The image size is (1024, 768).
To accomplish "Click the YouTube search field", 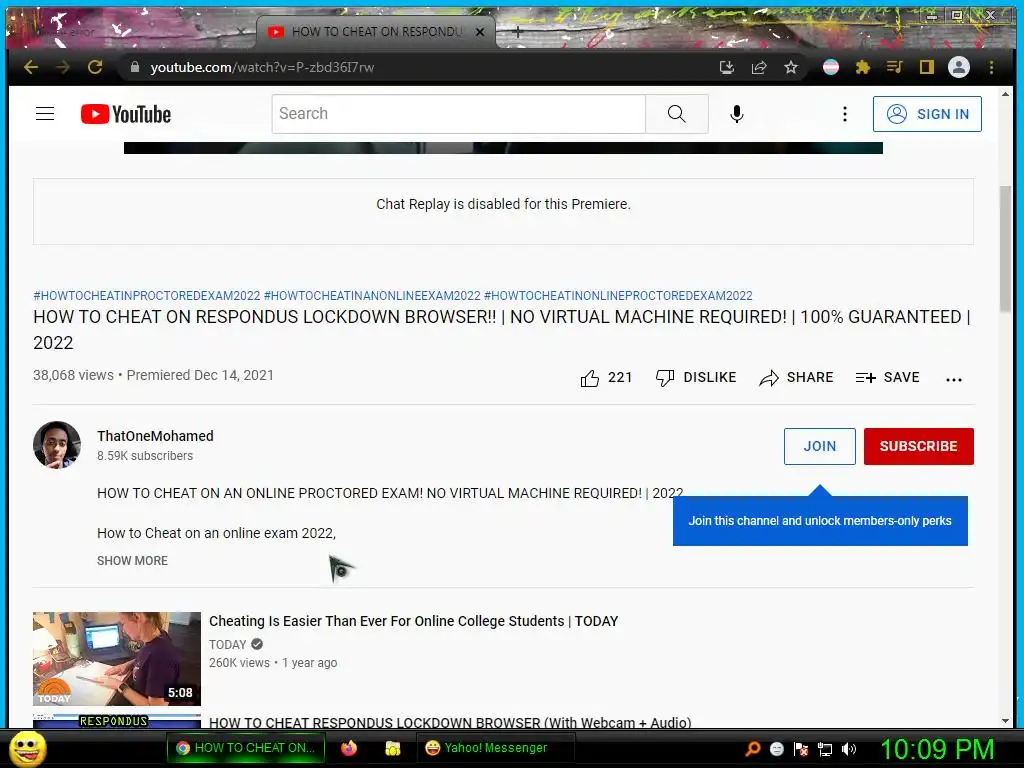I will 458,114.
